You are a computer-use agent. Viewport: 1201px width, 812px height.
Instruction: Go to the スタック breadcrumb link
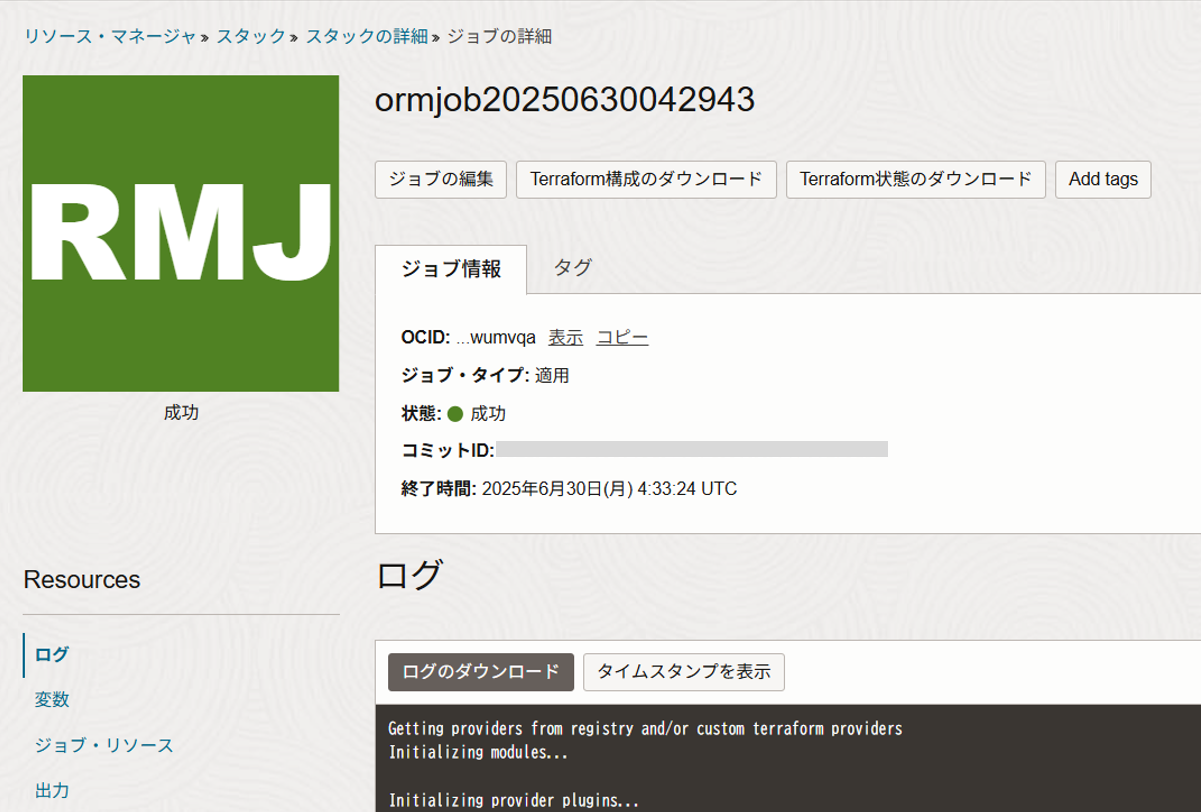(251, 36)
